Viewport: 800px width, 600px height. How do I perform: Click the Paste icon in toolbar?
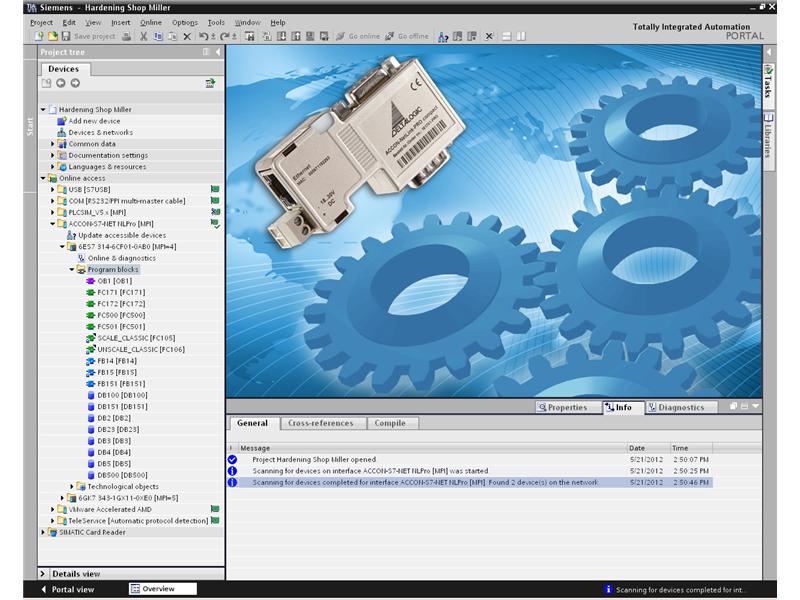pyautogui.click(x=172, y=36)
